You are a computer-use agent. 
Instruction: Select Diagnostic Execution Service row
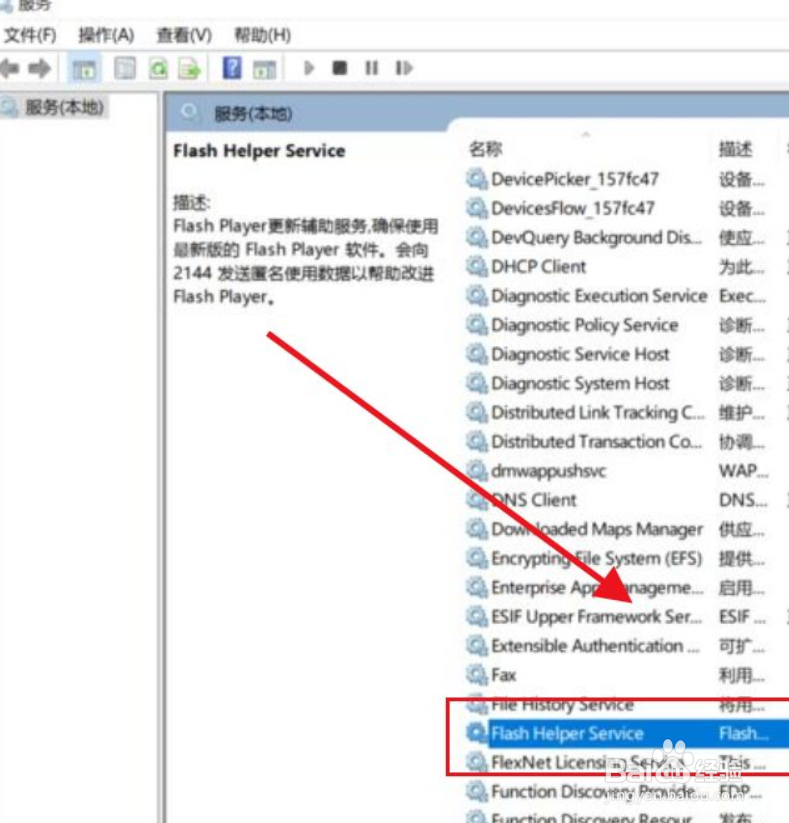599,296
